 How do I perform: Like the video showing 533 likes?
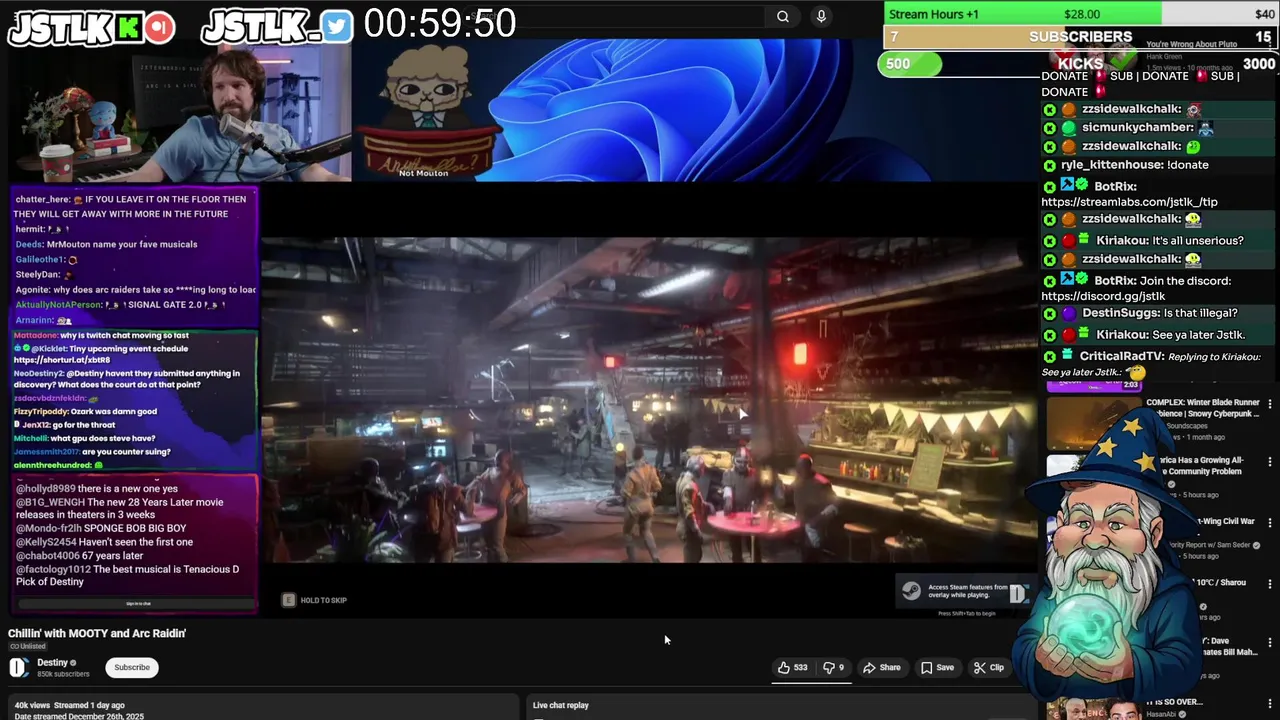(793, 667)
